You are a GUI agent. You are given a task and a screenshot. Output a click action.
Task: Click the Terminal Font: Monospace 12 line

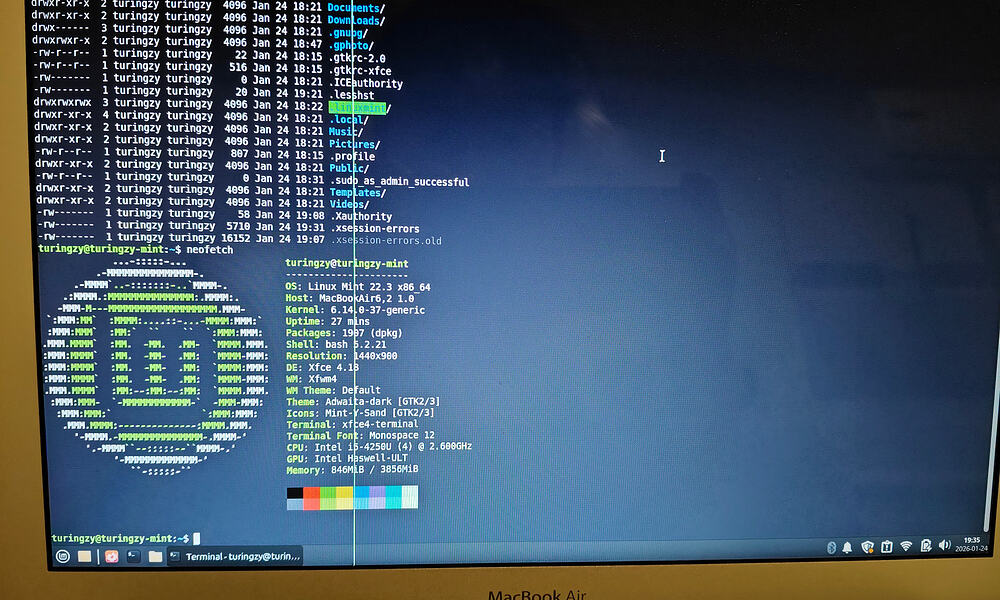[x=360, y=435]
